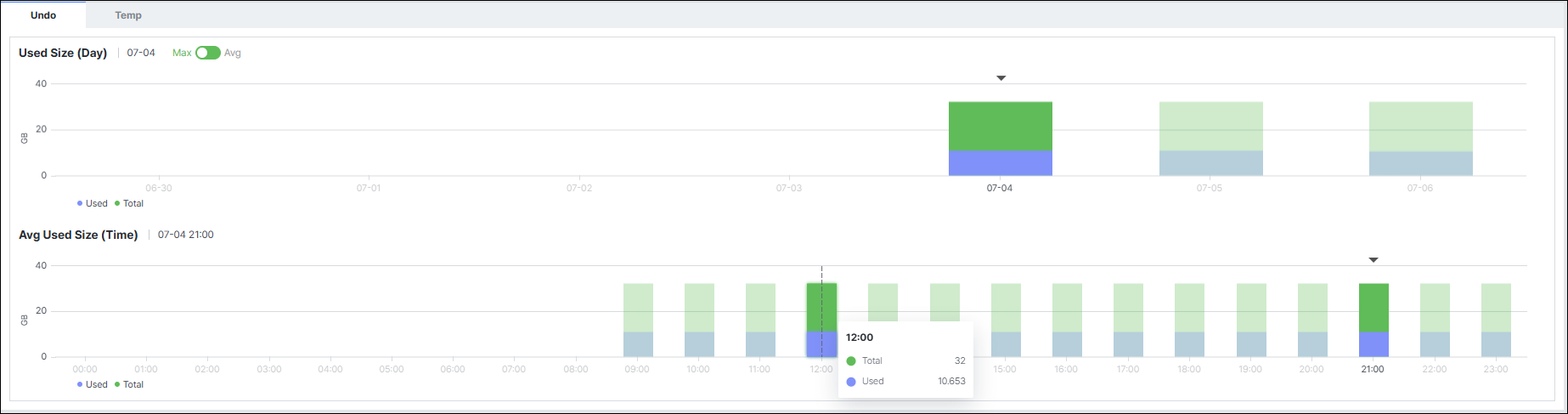Select the highlighted 12:00 bar
This screenshot has width=1568, height=414.
tap(821, 320)
